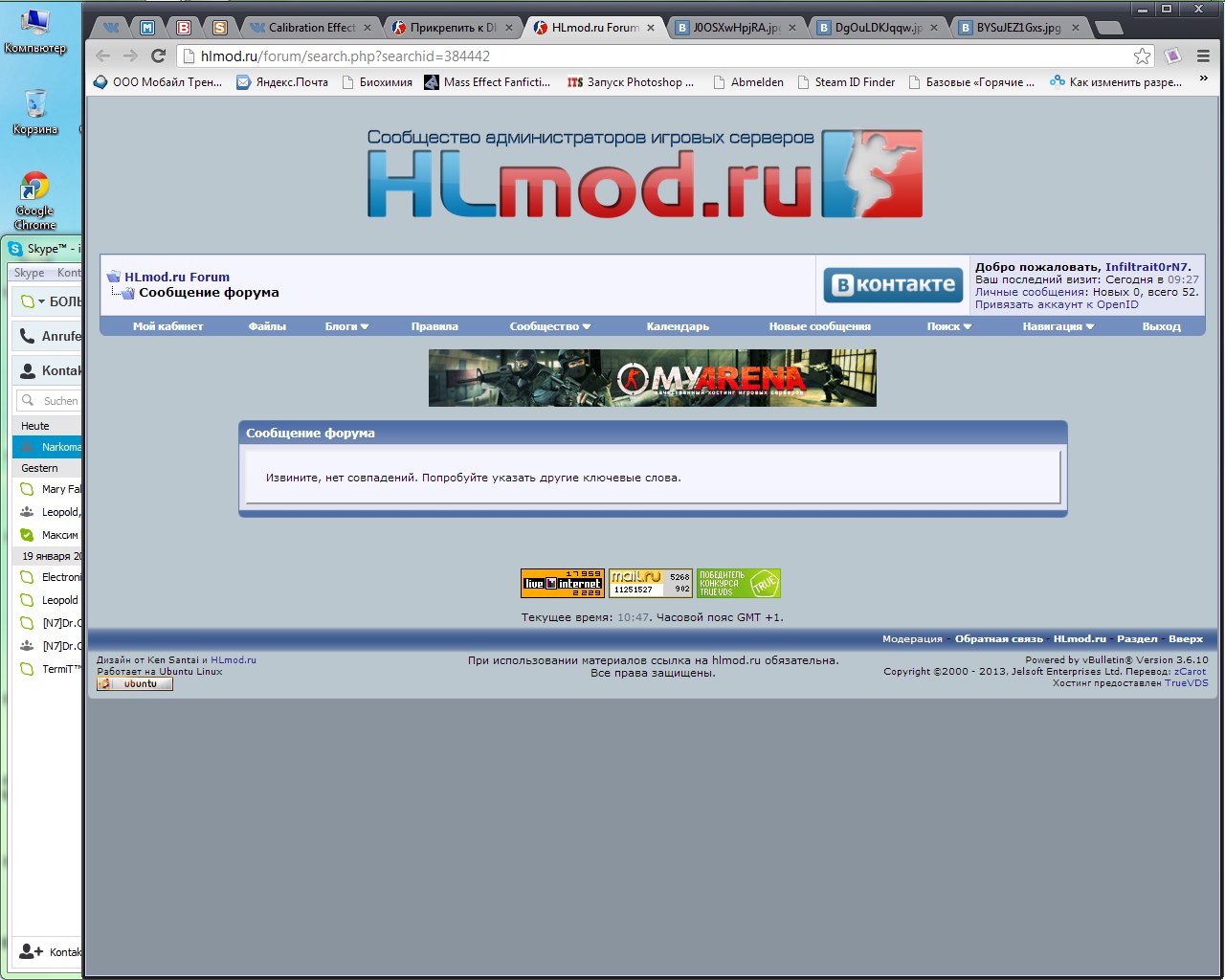Expand the Навигация dropdown menu

[1058, 326]
